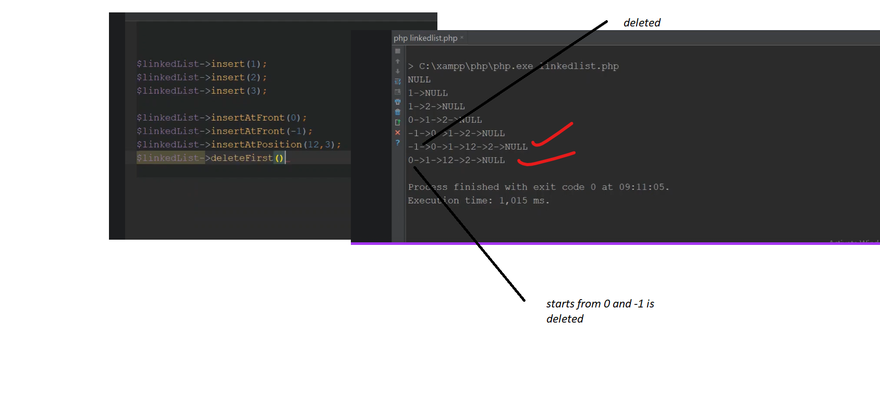The image size is (880, 409).
Task: Click the green-edged icon above the red X
Action: pos(398,122)
